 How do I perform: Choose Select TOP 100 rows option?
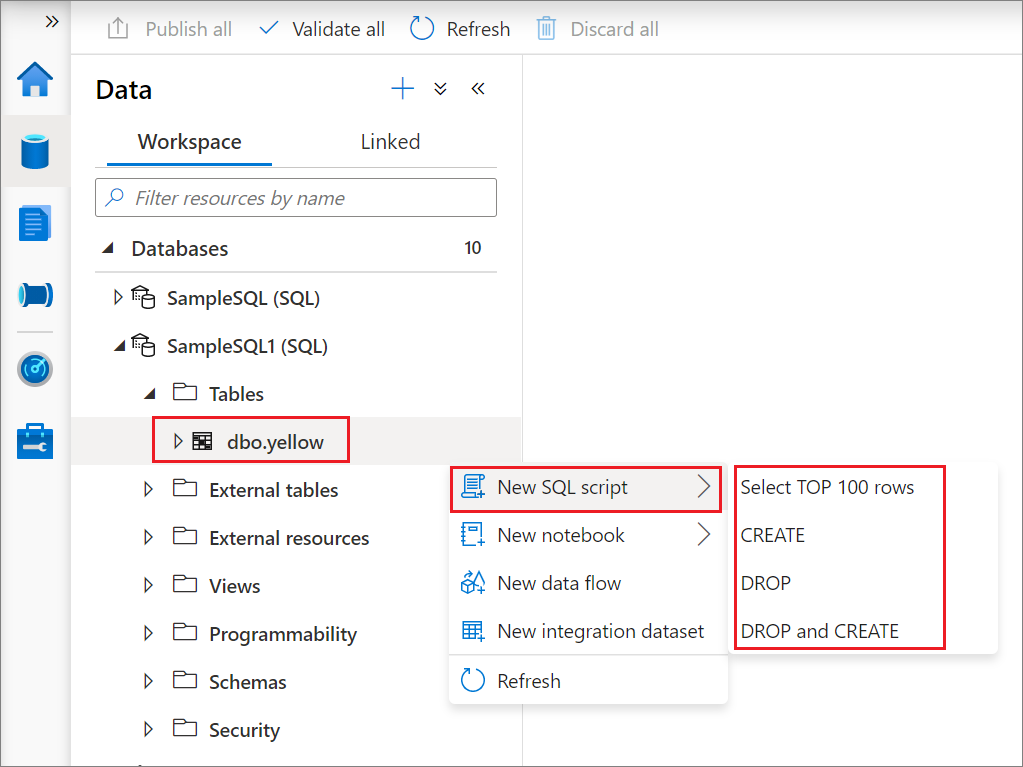point(827,487)
